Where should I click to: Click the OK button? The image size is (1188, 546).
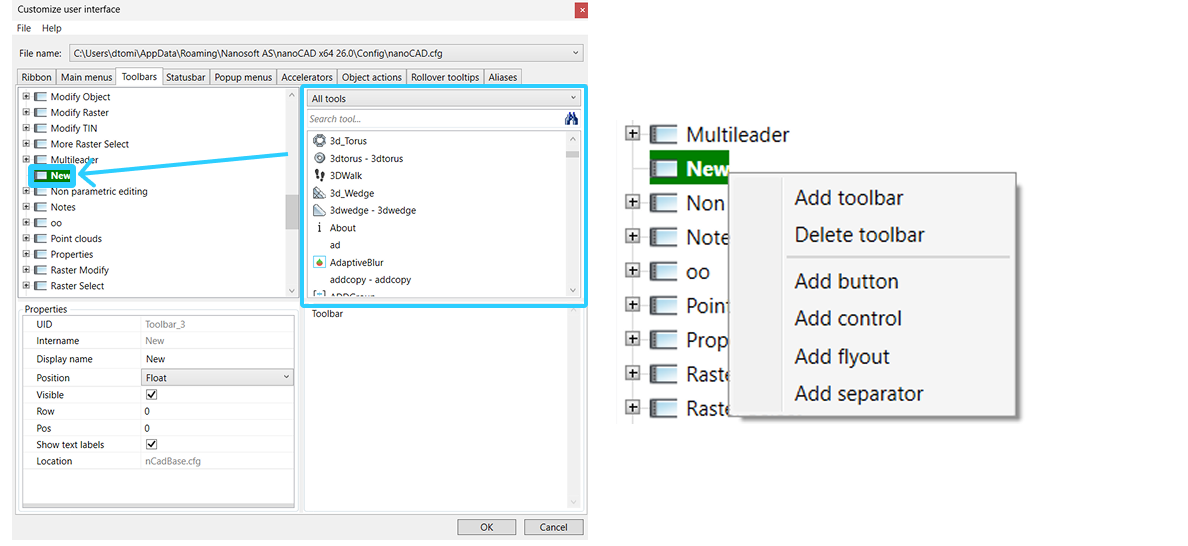click(x=486, y=527)
